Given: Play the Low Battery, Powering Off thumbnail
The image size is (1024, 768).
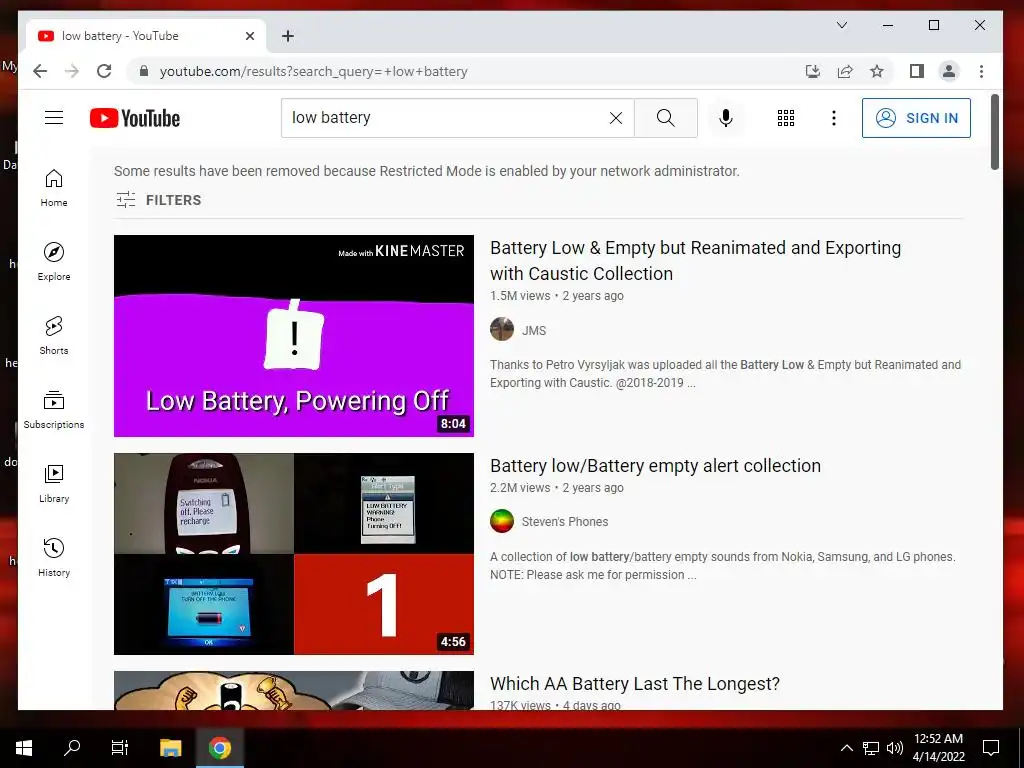Looking at the screenshot, I should pyautogui.click(x=294, y=336).
